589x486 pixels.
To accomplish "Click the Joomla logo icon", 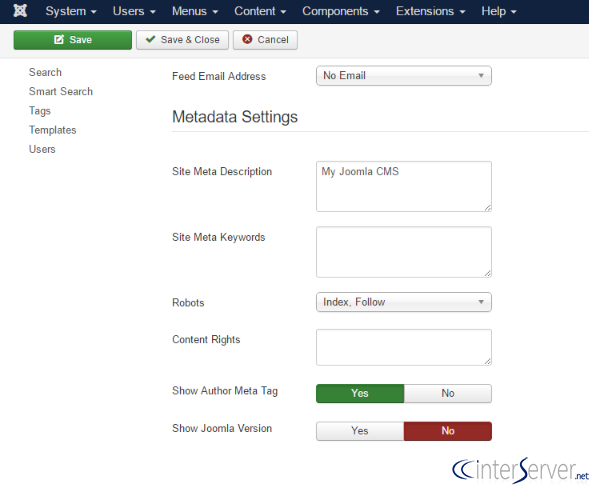I will (x=20, y=11).
